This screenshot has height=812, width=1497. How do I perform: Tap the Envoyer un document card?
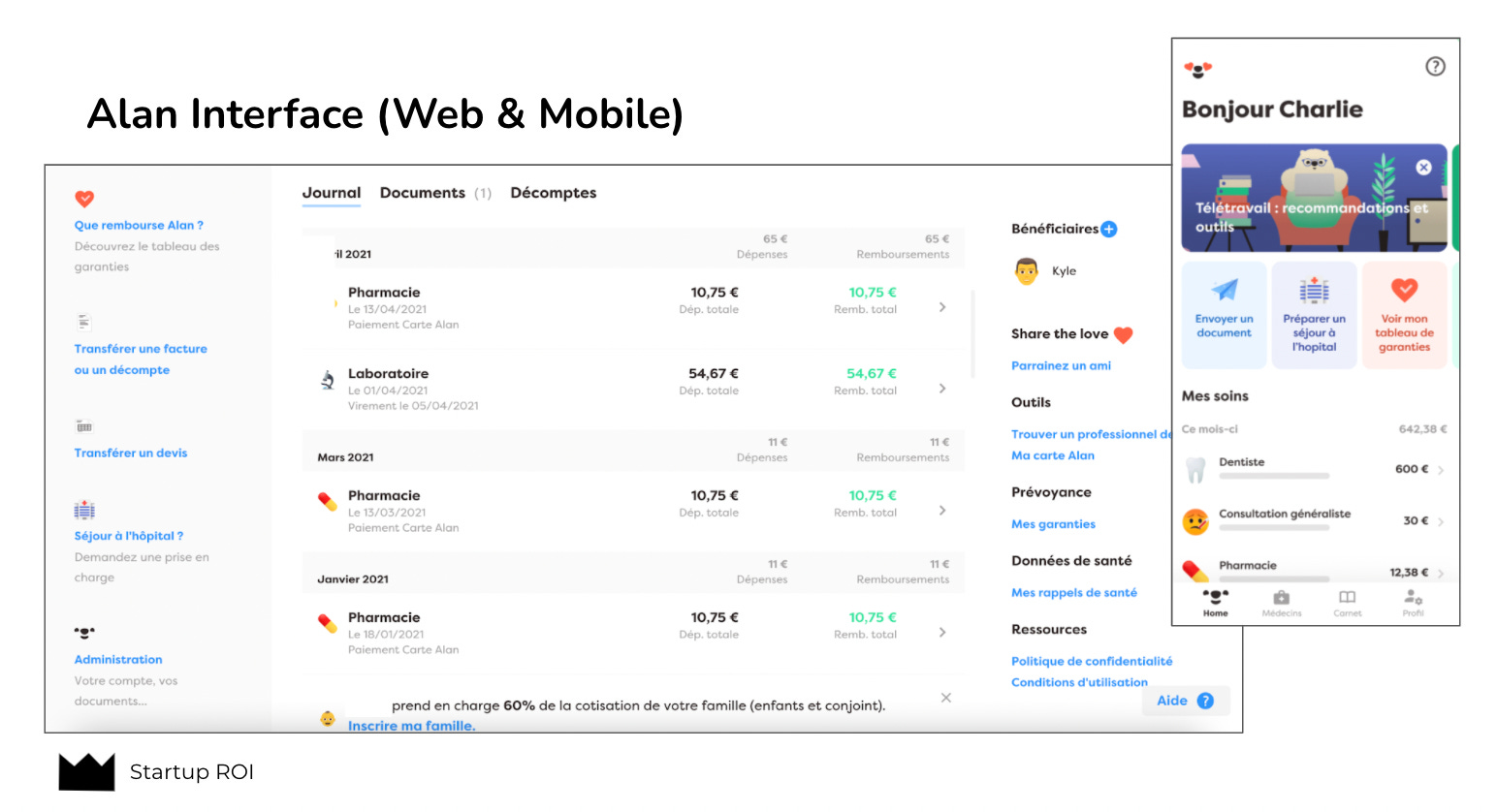(x=1225, y=315)
